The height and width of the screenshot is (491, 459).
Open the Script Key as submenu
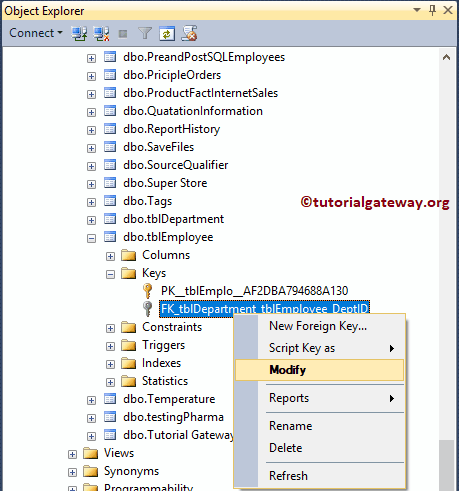(x=319, y=348)
